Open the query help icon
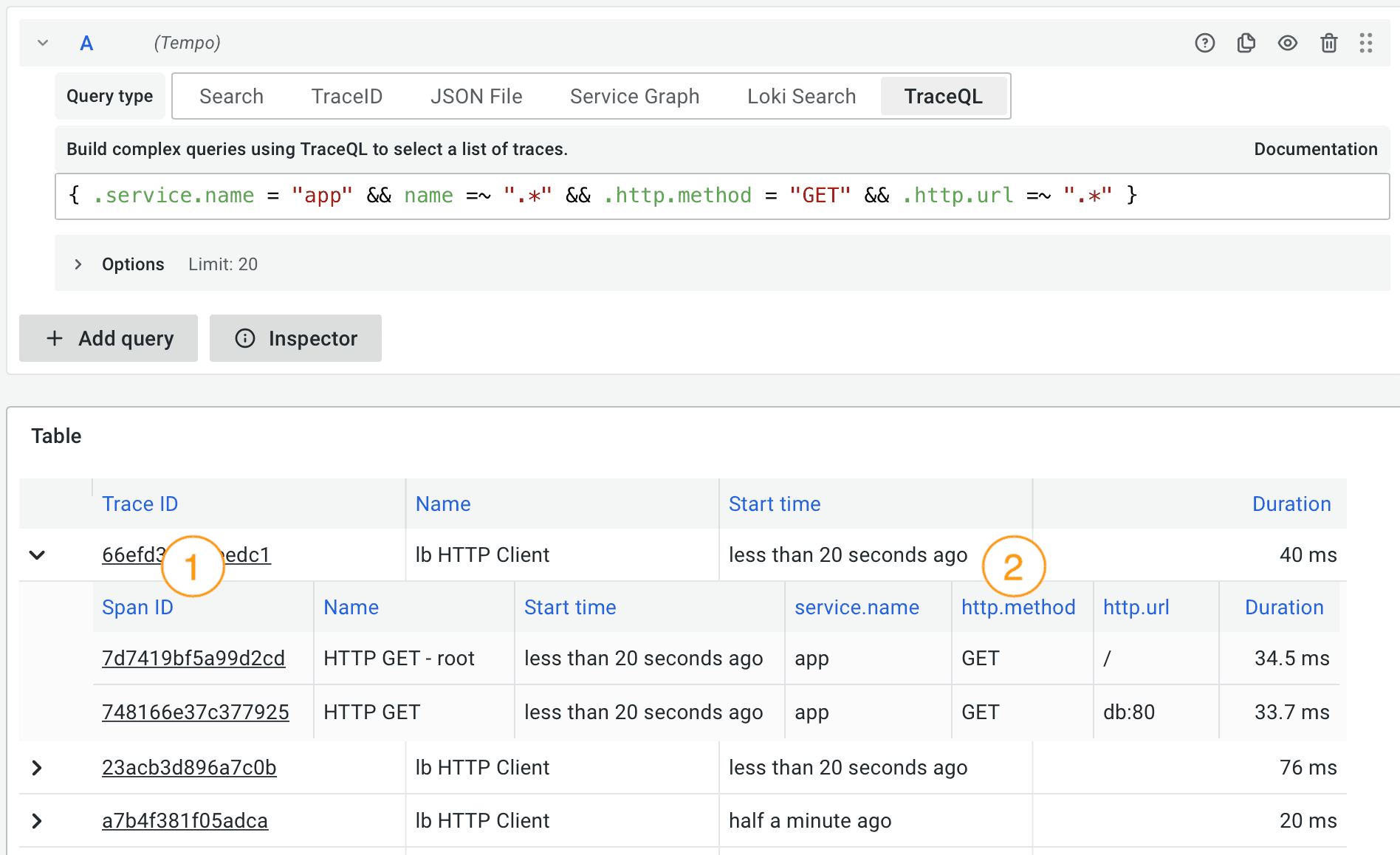Image resolution: width=1400 pixels, height=855 pixels. point(1204,43)
